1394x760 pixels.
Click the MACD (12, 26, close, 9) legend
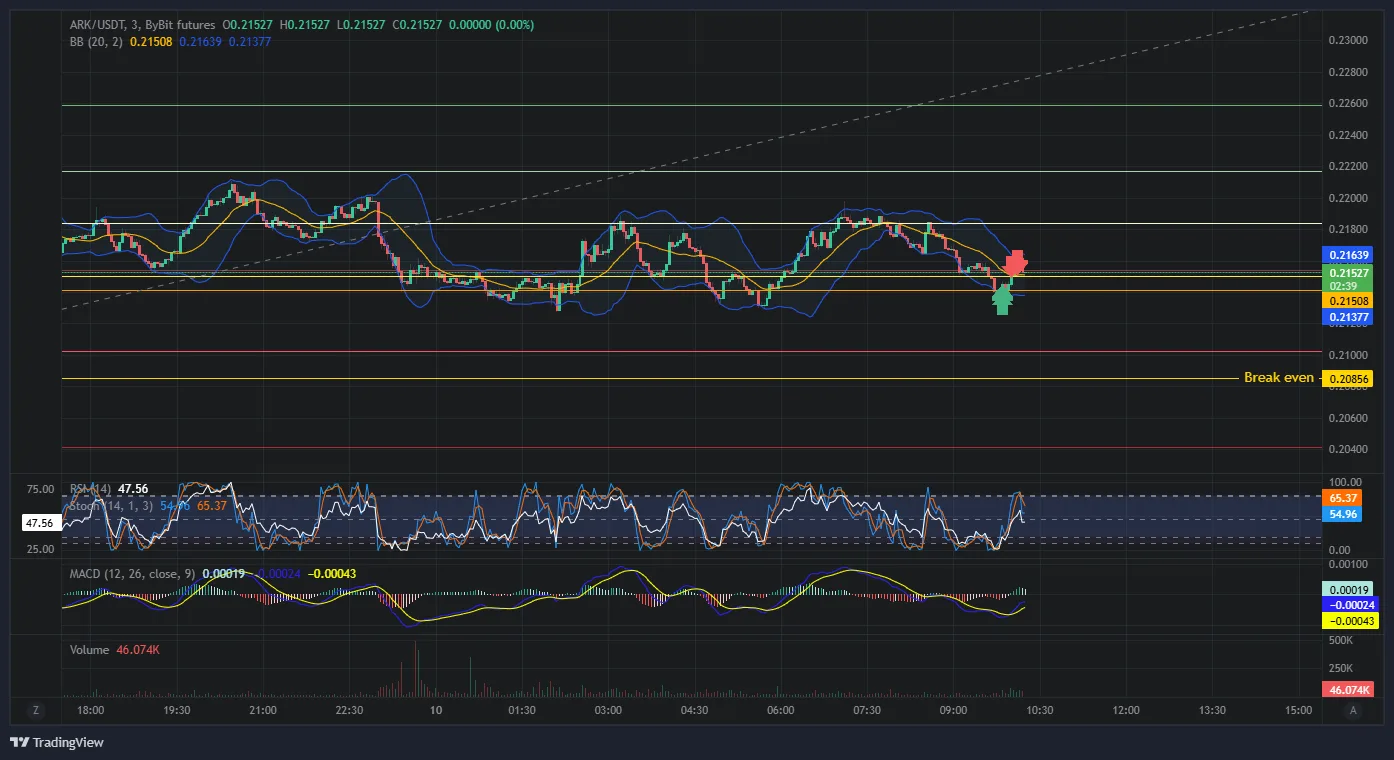133,574
